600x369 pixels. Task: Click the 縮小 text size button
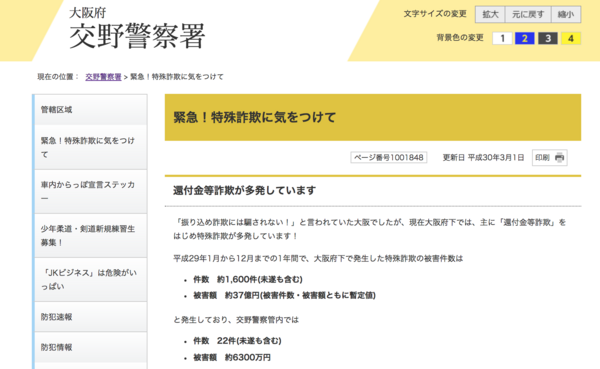pyautogui.click(x=566, y=15)
